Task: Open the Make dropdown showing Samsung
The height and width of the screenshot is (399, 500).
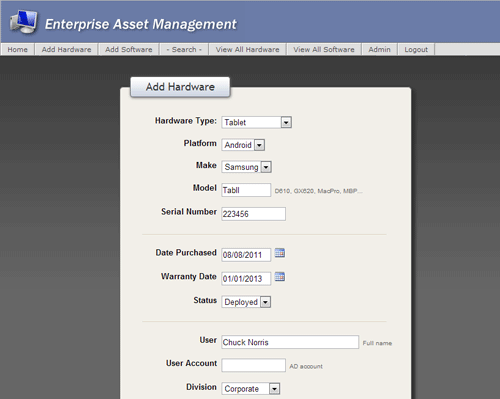Action: point(246,167)
